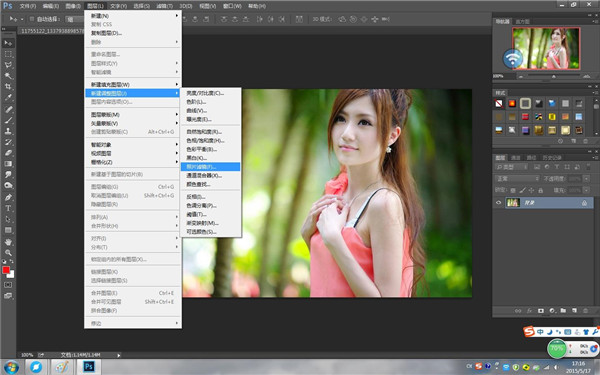600x375 pixels.
Task: Select 复制图层(D)... menu item
Action: click(133, 33)
